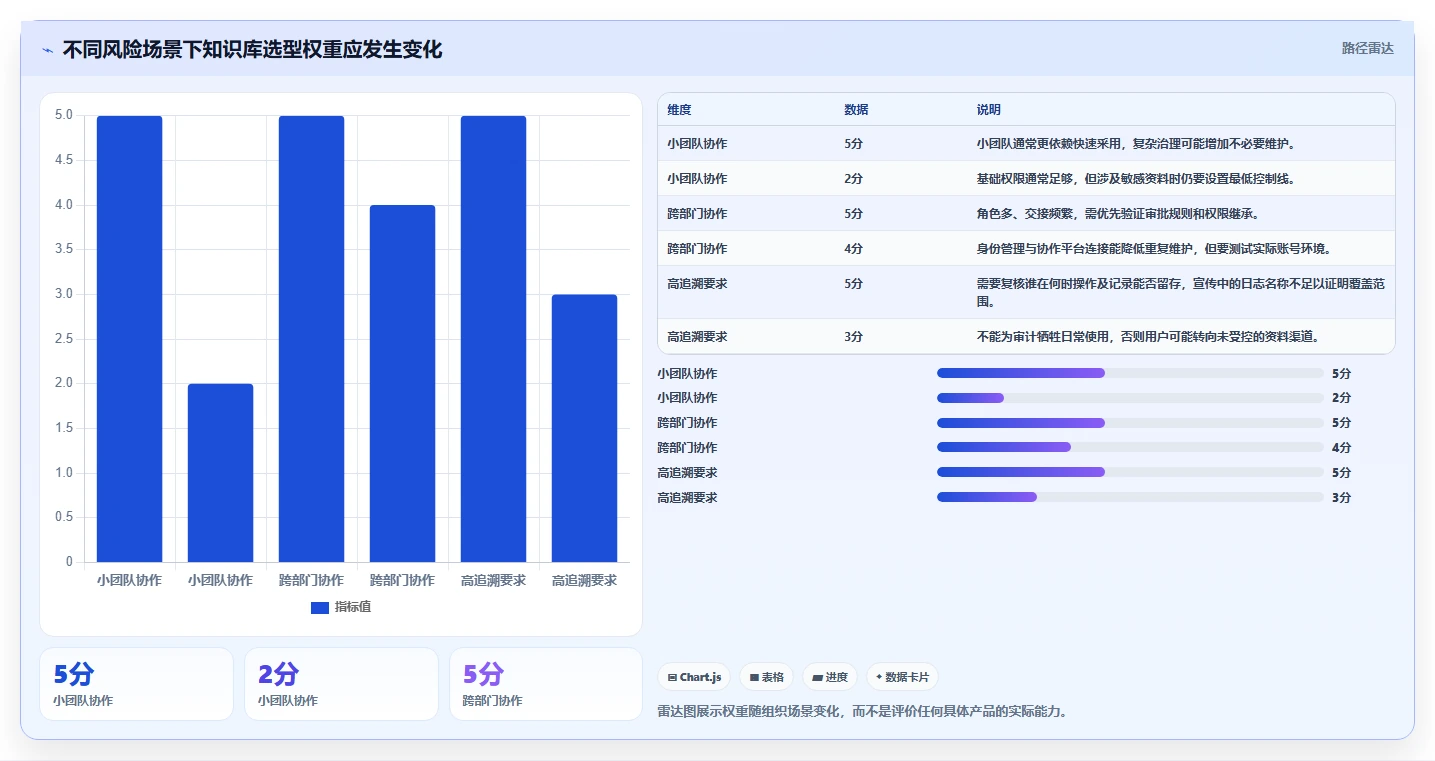Image resolution: width=1435 pixels, height=761 pixels.
Task: Click the 数据 column header
Action: [856, 110]
